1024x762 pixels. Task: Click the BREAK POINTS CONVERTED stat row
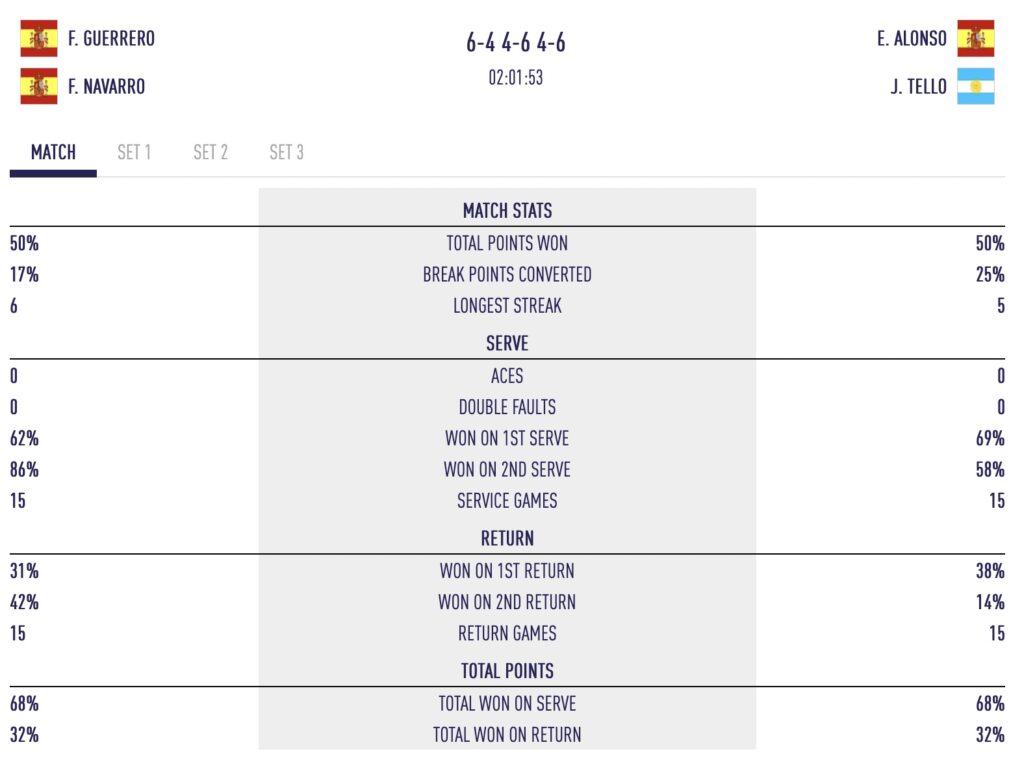(x=507, y=274)
